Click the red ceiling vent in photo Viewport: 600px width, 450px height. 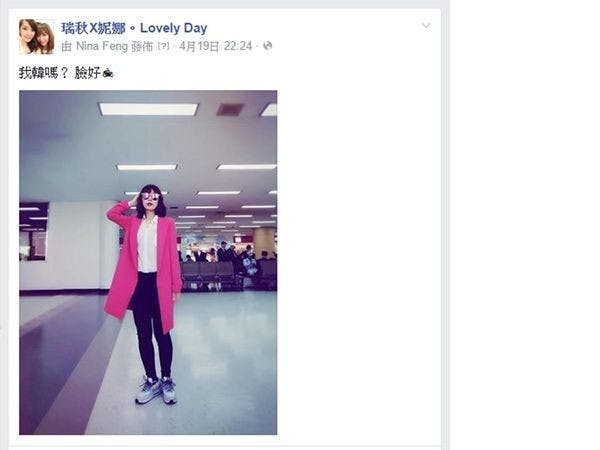[x=230, y=110]
